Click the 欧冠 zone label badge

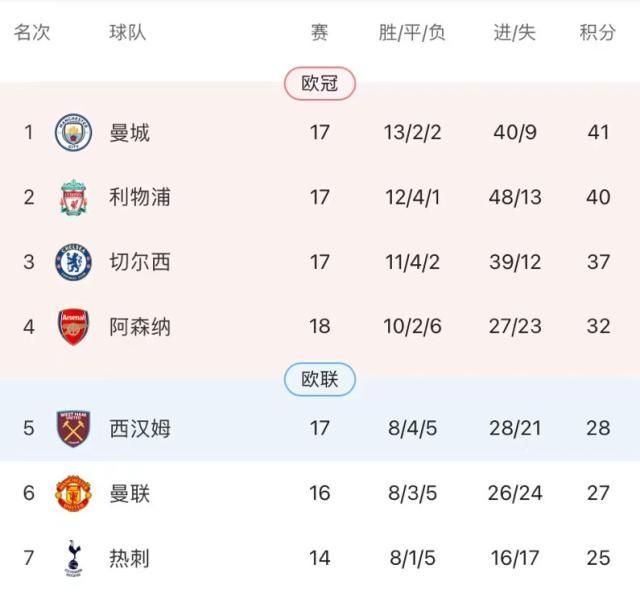tap(320, 84)
